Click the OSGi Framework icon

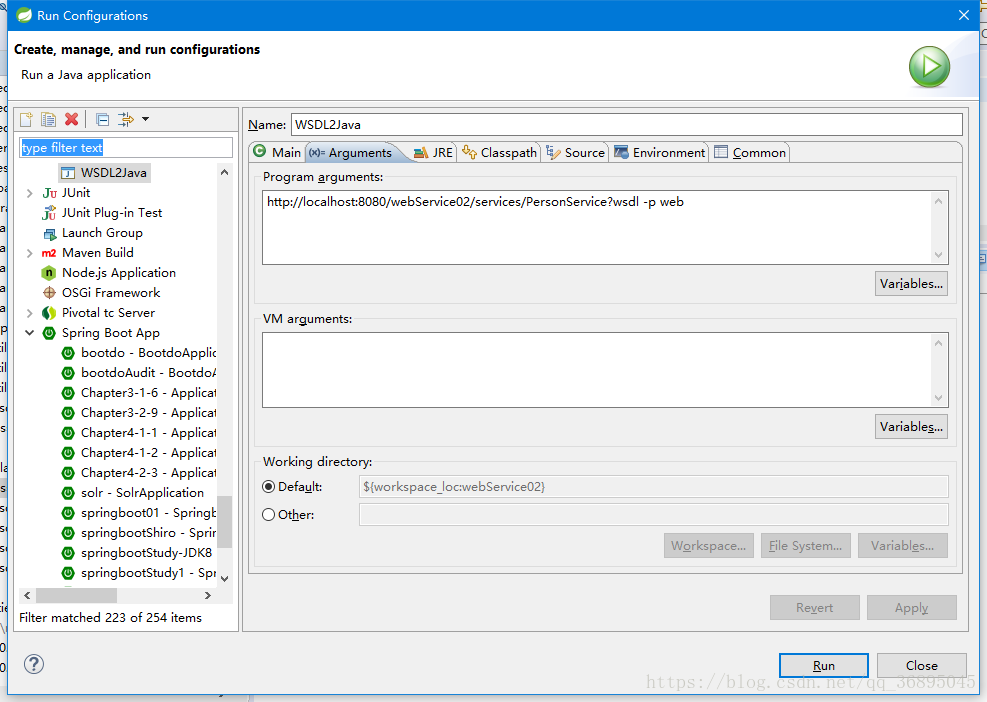point(49,293)
